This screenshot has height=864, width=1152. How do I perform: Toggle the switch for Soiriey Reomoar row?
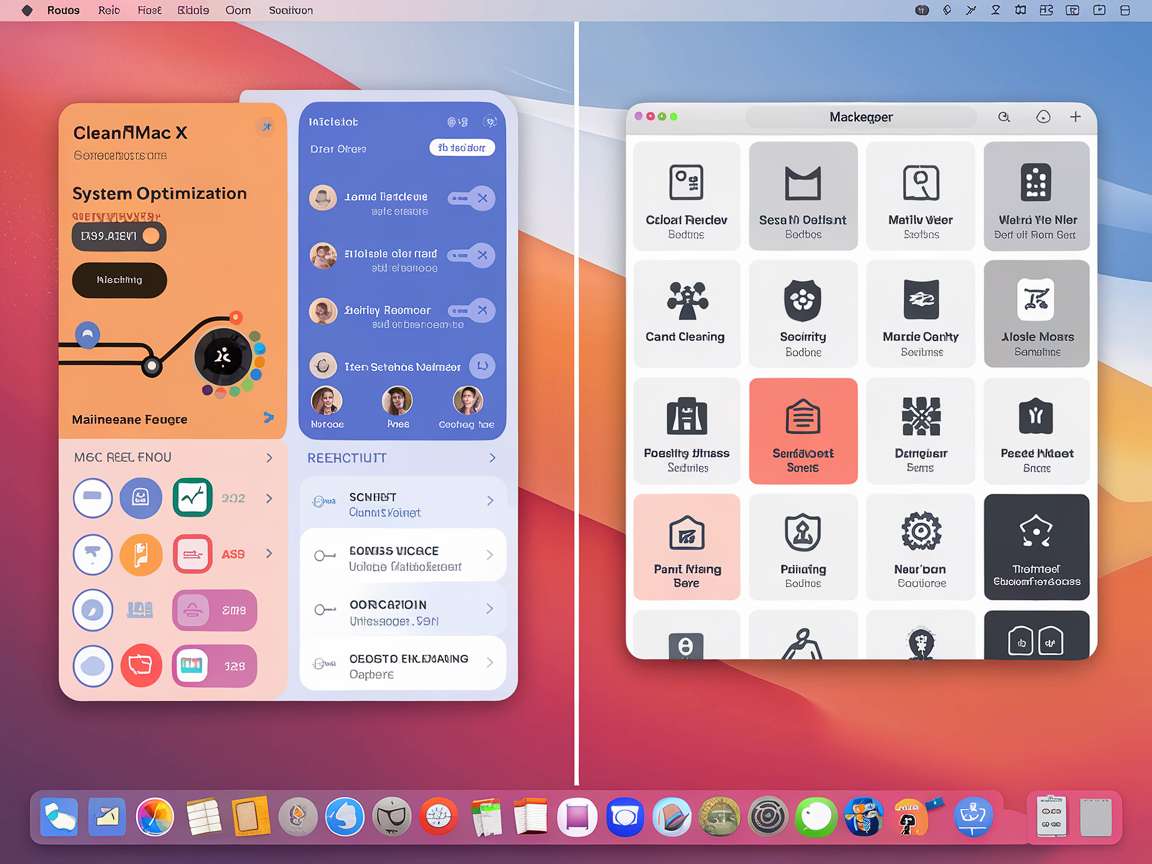(x=471, y=311)
